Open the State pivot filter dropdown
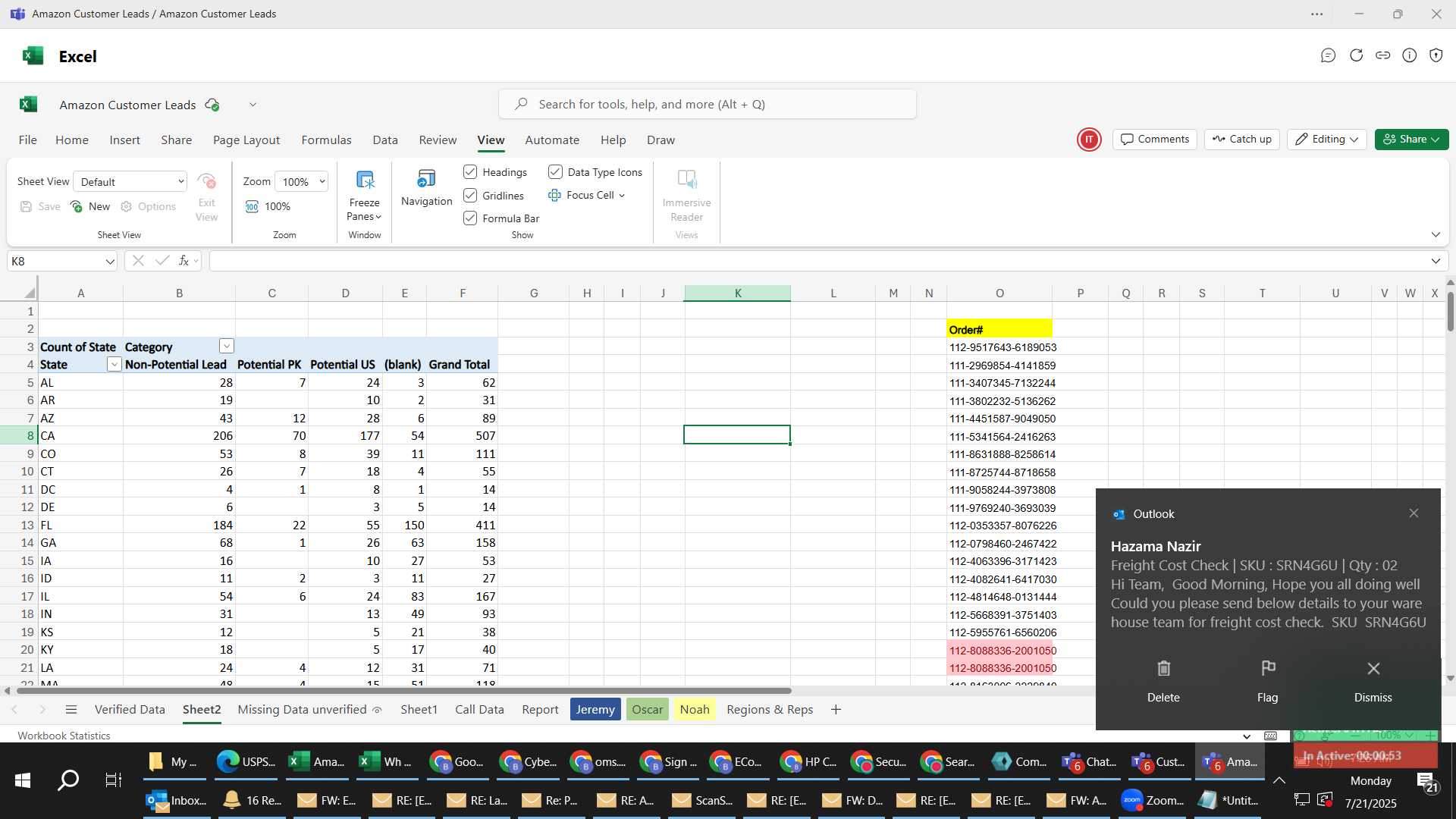The width and height of the screenshot is (1456, 819). coord(114,365)
